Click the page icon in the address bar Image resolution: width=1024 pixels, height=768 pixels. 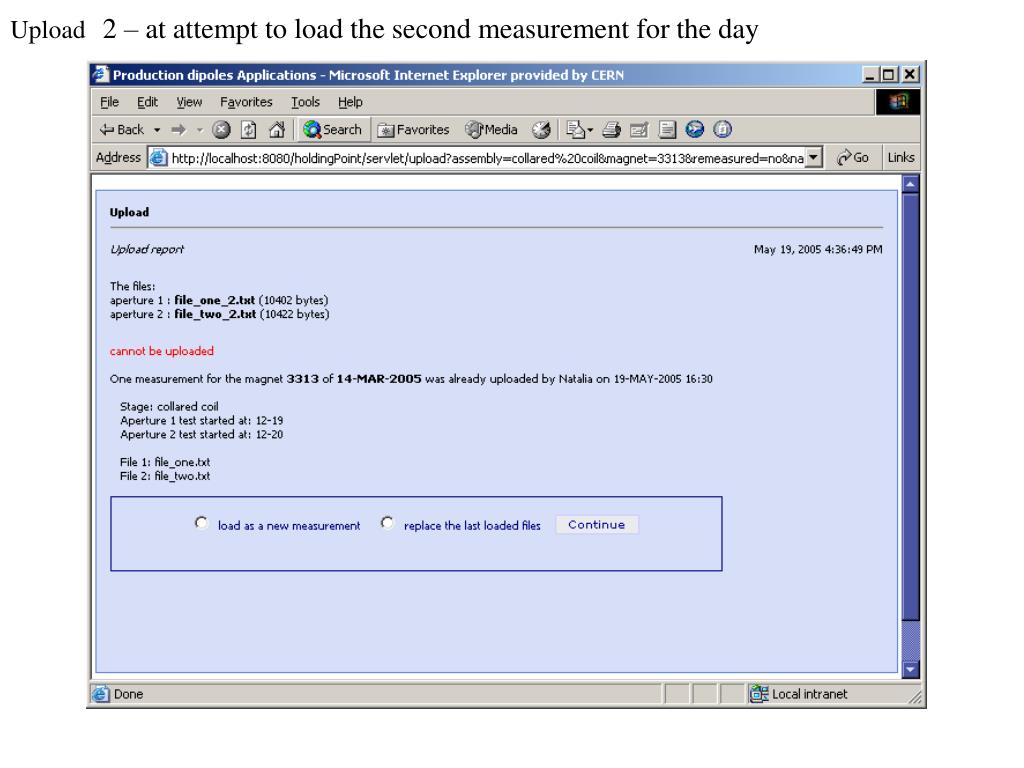[159, 157]
